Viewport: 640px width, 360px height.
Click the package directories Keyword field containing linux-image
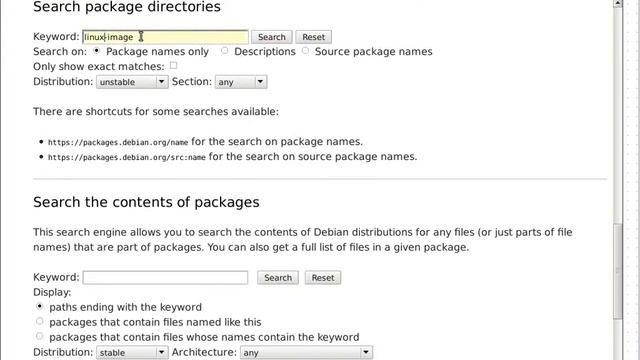165,37
